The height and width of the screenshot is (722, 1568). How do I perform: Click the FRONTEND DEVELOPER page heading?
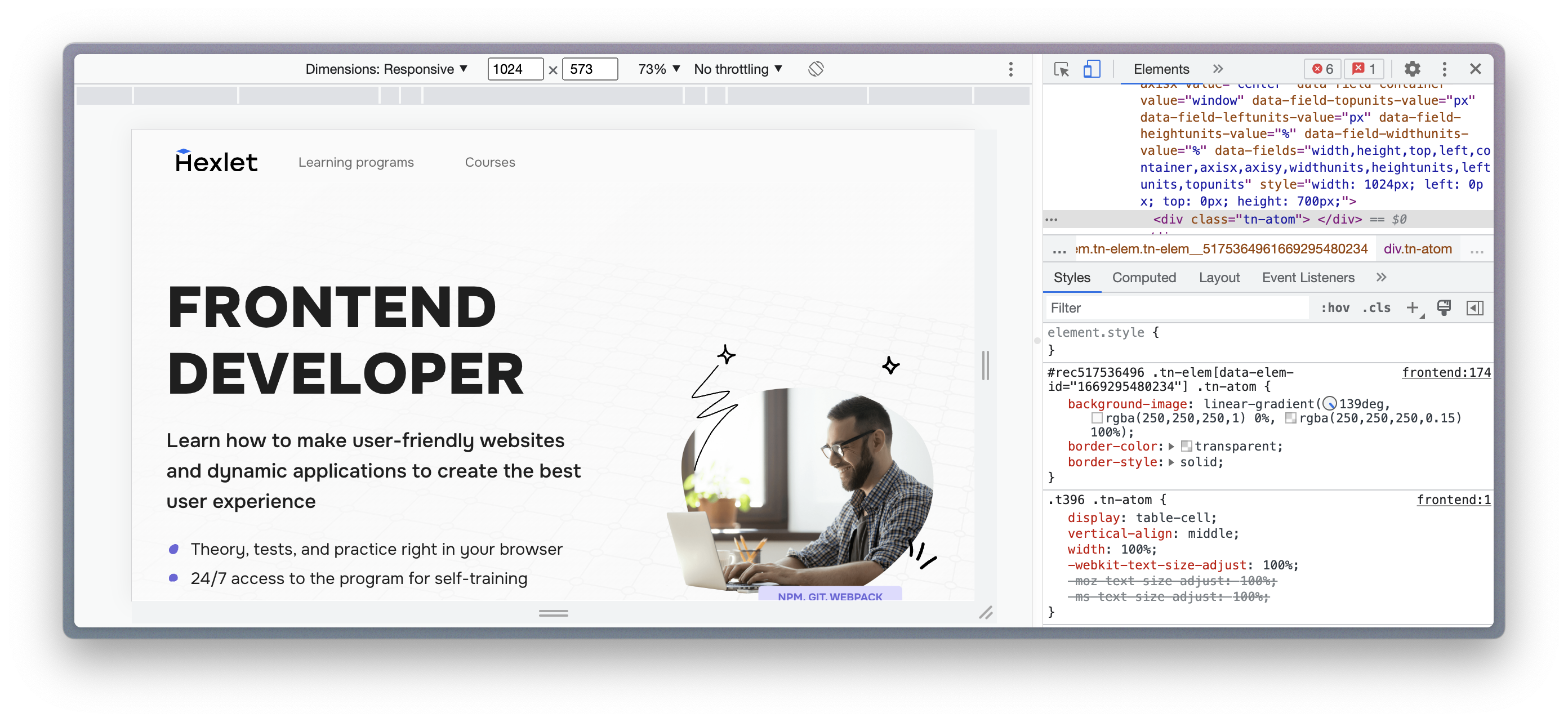(345, 340)
